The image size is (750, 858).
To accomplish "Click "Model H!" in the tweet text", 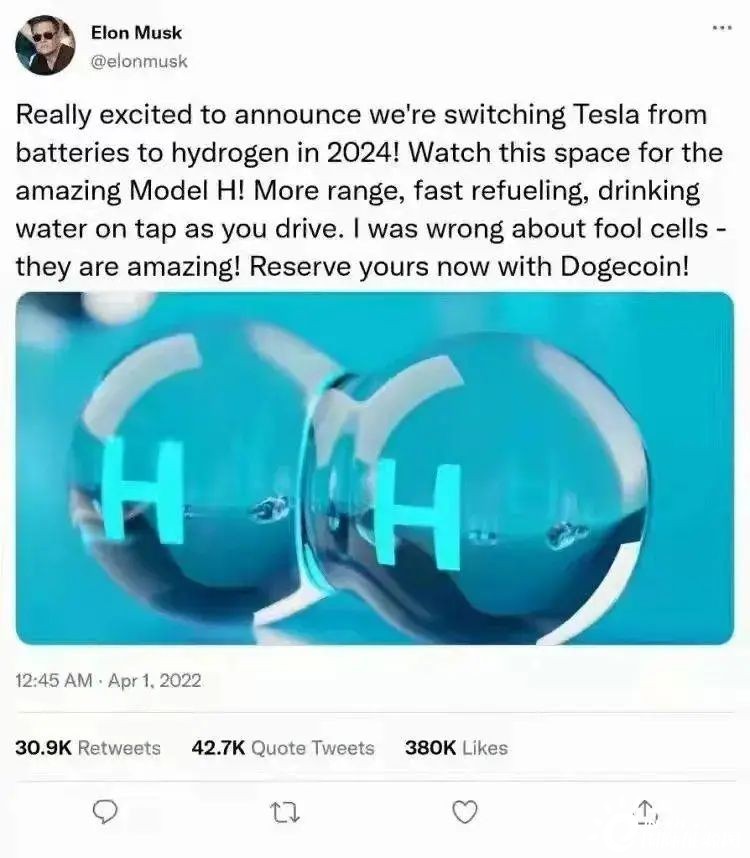I will 189,190.
